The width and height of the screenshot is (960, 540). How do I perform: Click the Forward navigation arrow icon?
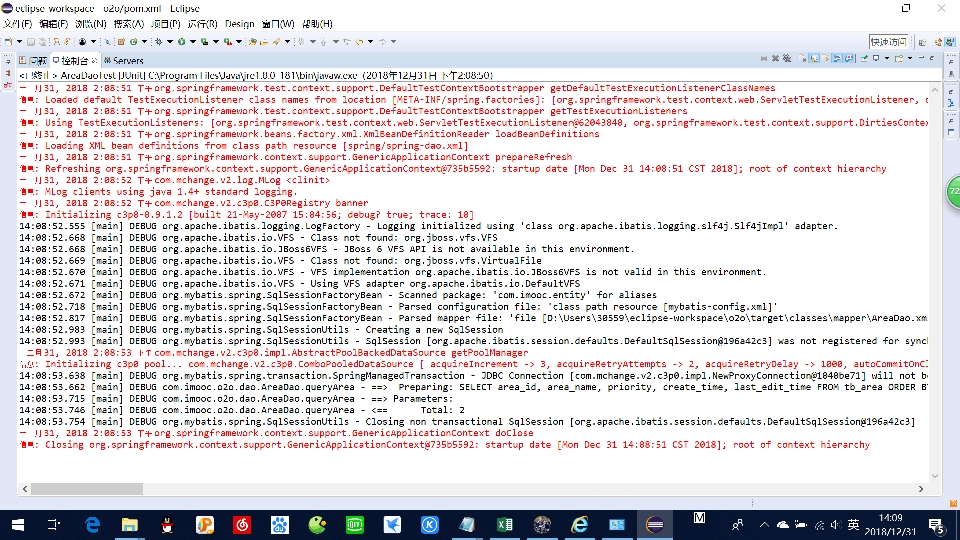coord(382,42)
